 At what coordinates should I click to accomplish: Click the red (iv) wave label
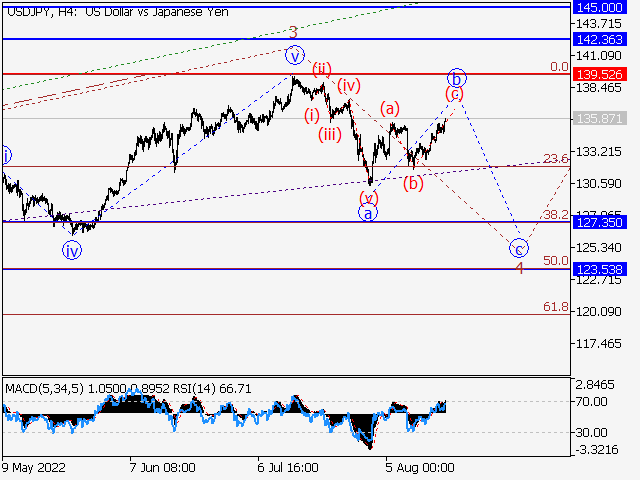[349, 86]
